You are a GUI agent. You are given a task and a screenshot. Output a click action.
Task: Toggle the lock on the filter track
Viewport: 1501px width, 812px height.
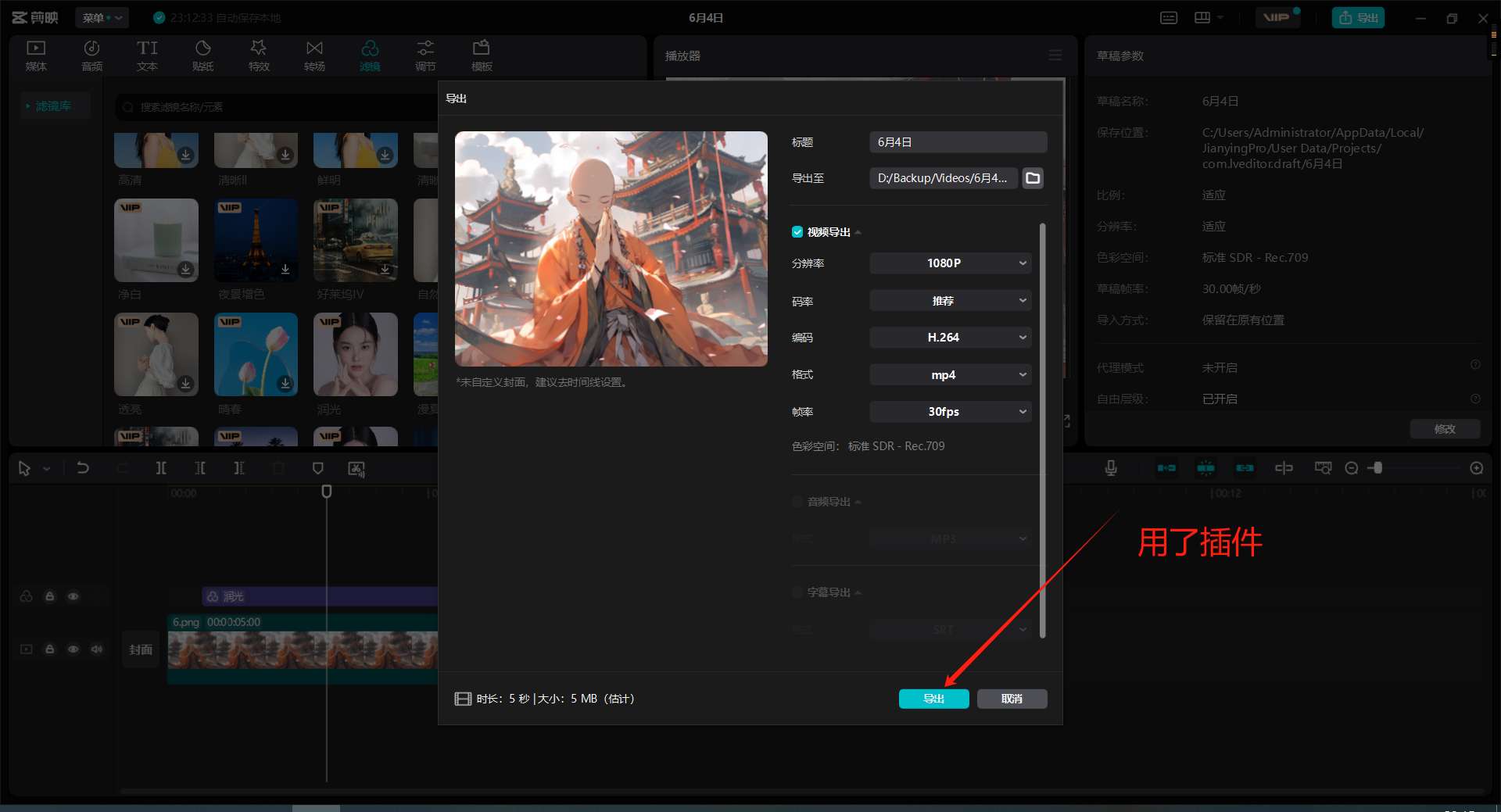pyautogui.click(x=49, y=596)
